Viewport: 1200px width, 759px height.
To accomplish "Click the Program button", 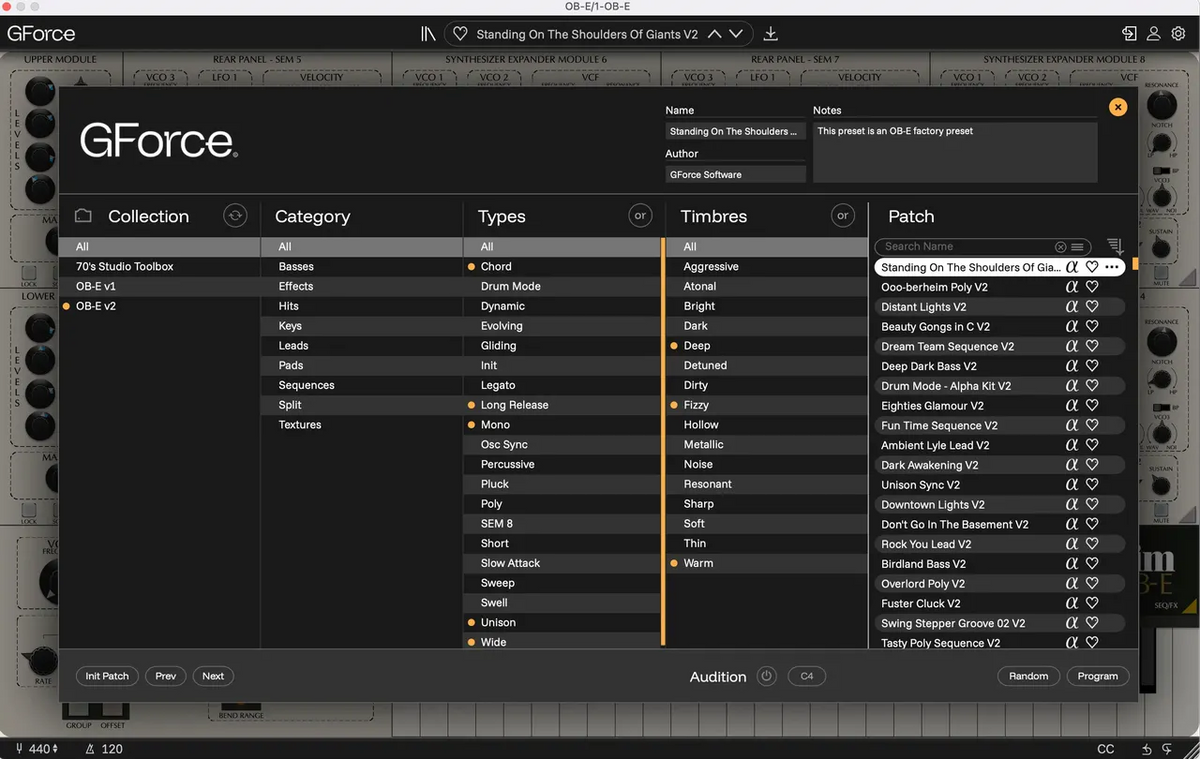I will 1098,676.
